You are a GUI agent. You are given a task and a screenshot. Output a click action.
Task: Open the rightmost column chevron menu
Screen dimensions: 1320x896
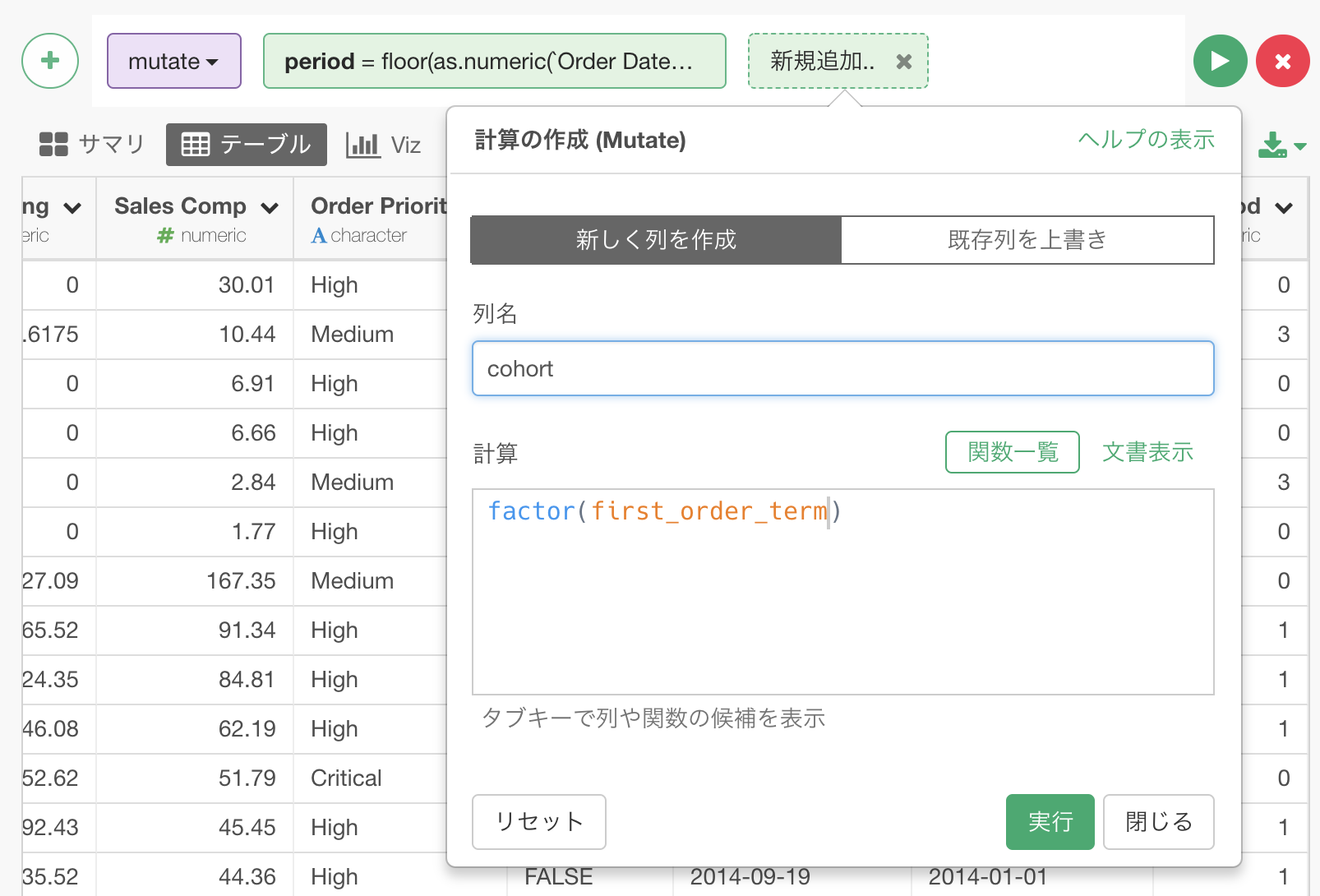1284,208
